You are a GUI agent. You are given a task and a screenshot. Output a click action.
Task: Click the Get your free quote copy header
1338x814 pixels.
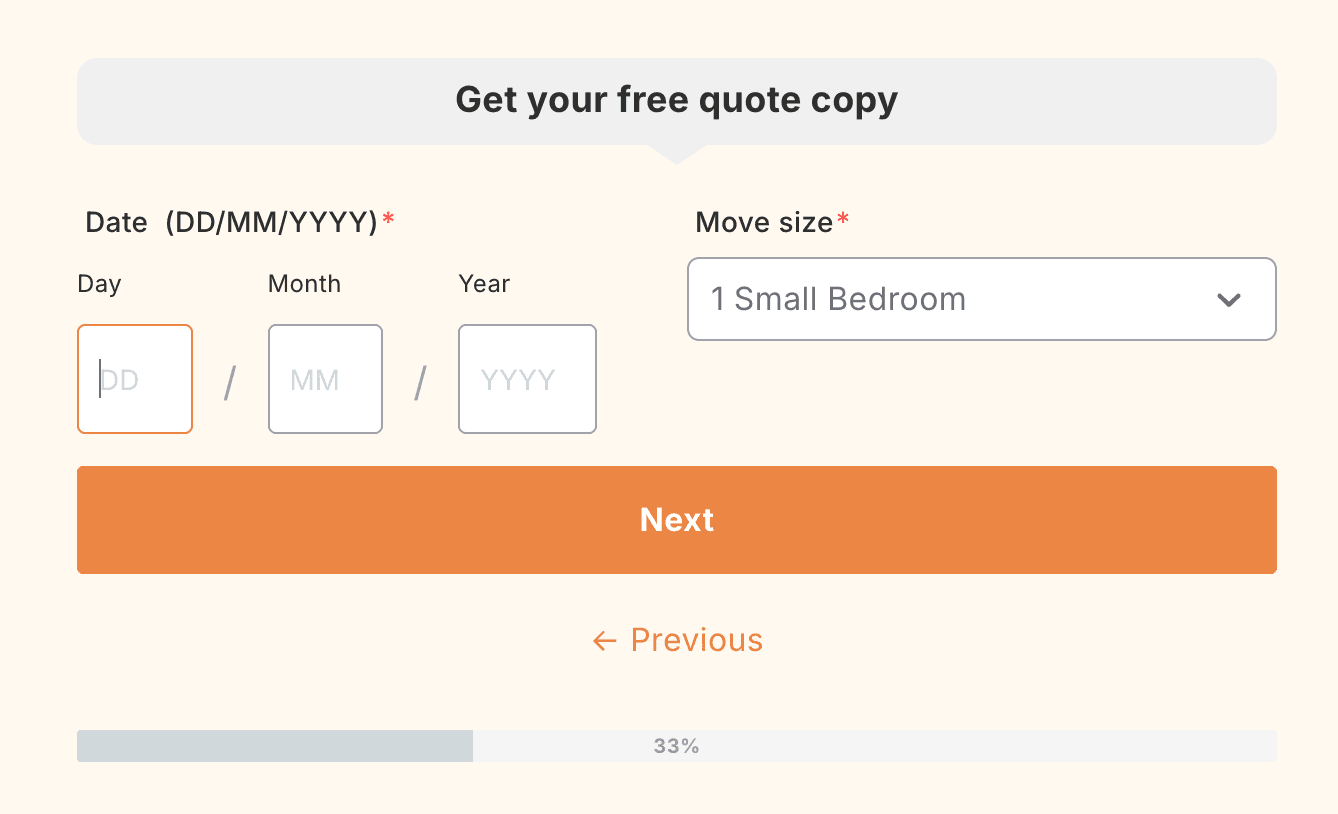click(676, 100)
